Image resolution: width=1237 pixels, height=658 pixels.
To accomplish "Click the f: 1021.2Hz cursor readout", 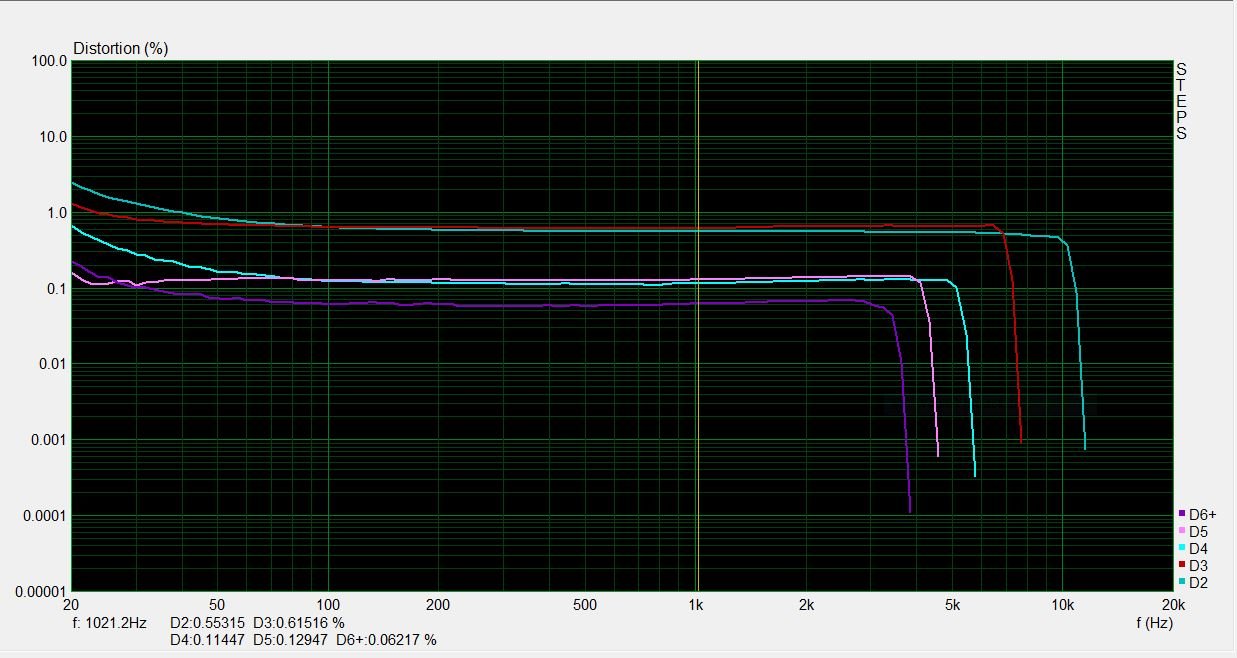I will click(x=110, y=622).
